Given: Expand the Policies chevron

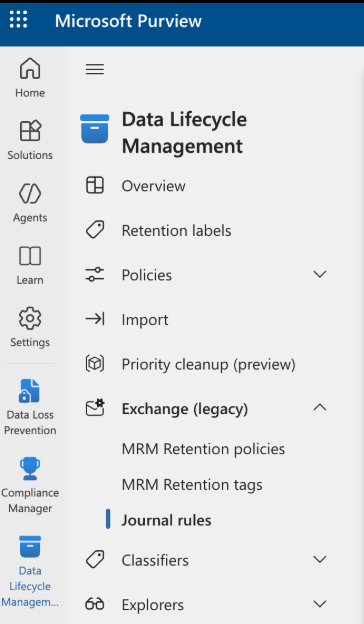Looking at the screenshot, I should (320, 274).
